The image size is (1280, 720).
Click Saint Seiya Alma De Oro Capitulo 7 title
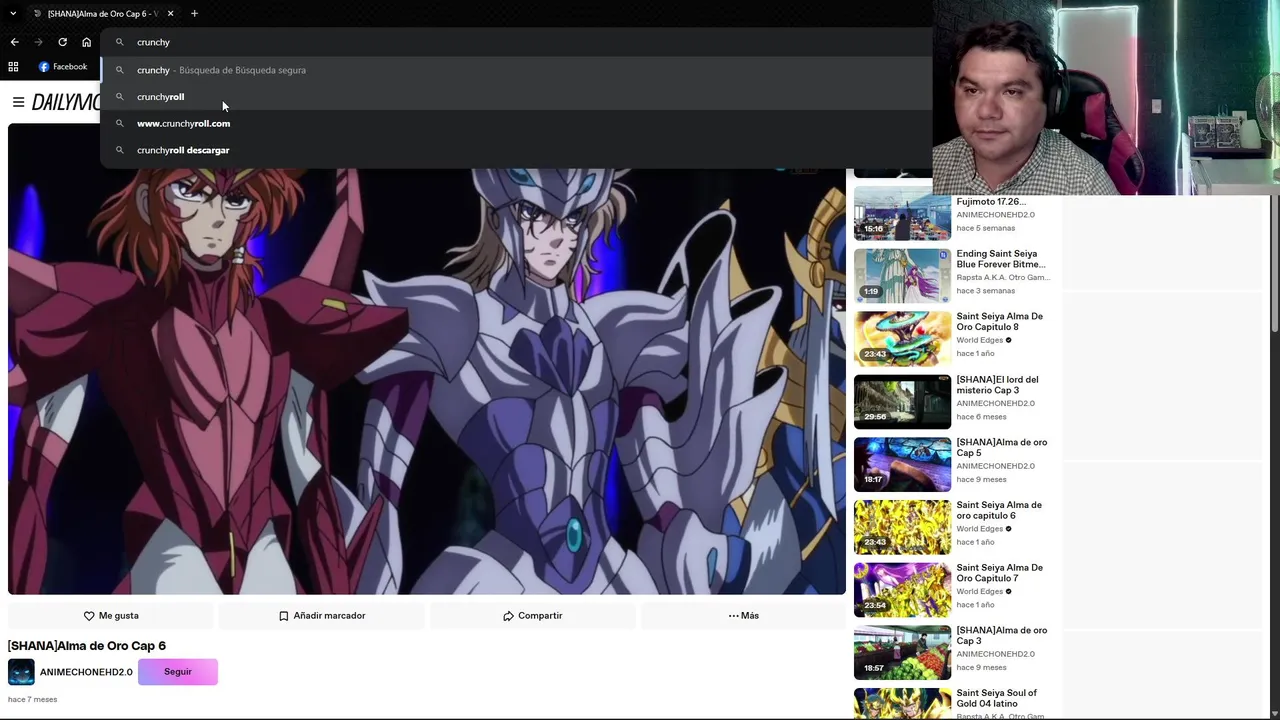(x=1000, y=573)
